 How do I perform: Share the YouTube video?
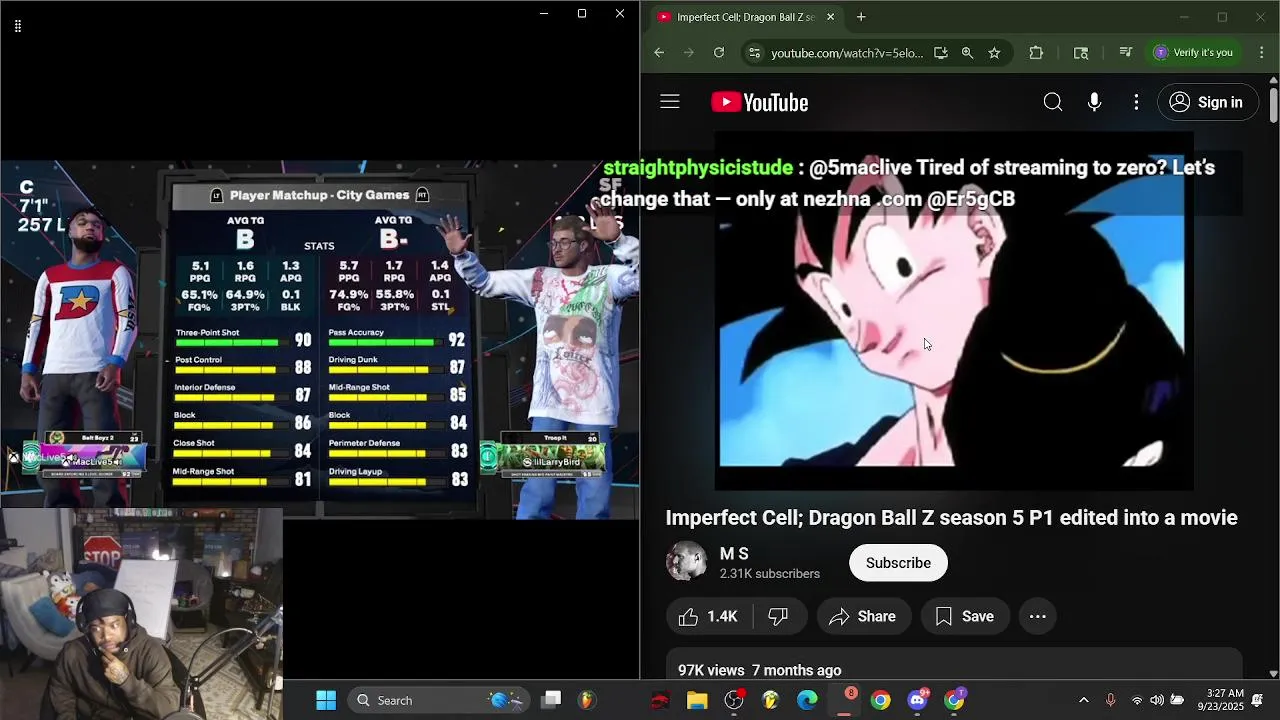[862, 617]
